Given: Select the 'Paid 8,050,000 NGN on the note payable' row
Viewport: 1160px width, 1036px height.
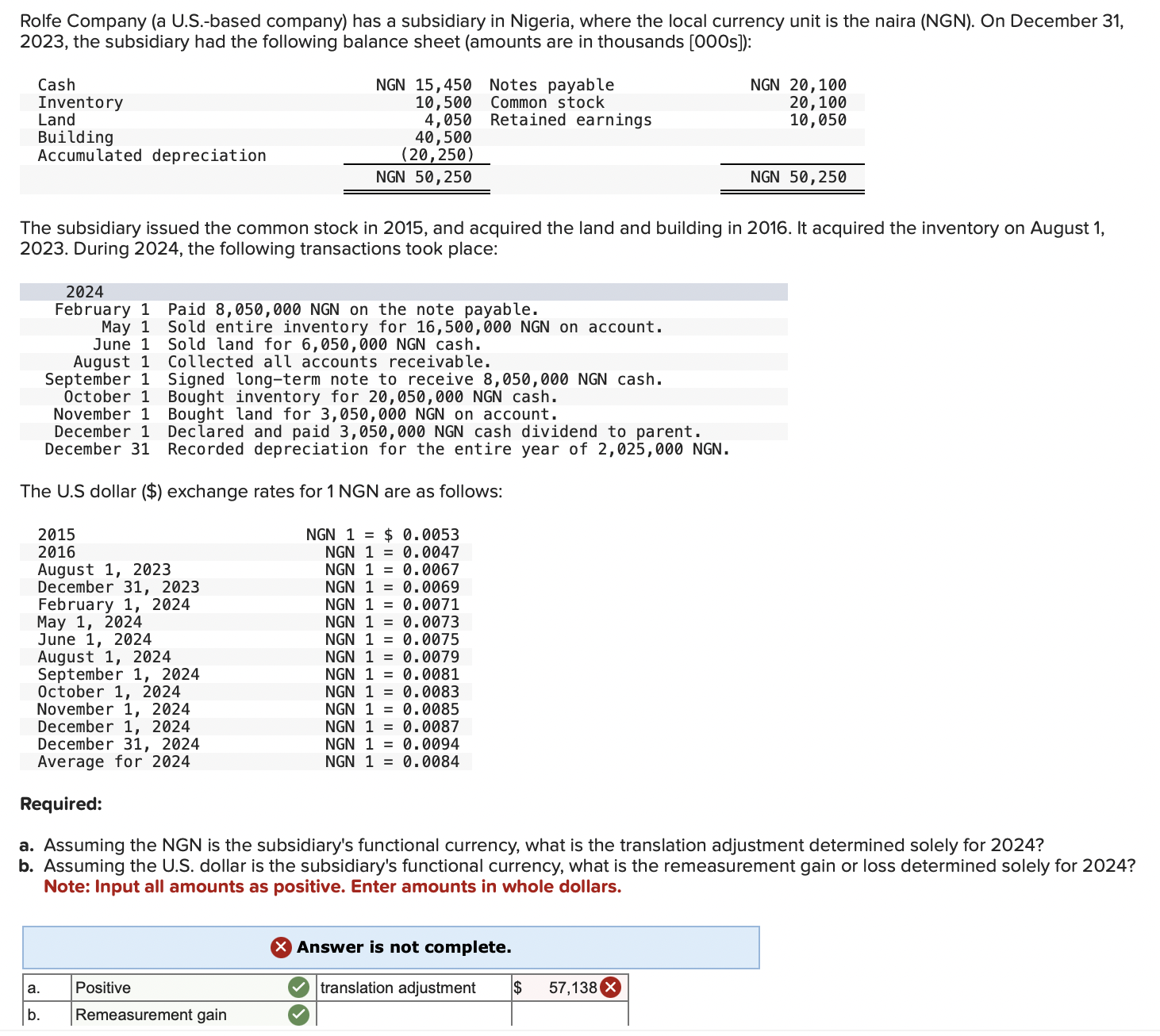Looking at the screenshot, I should pyautogui.click(x=404, y=309).
